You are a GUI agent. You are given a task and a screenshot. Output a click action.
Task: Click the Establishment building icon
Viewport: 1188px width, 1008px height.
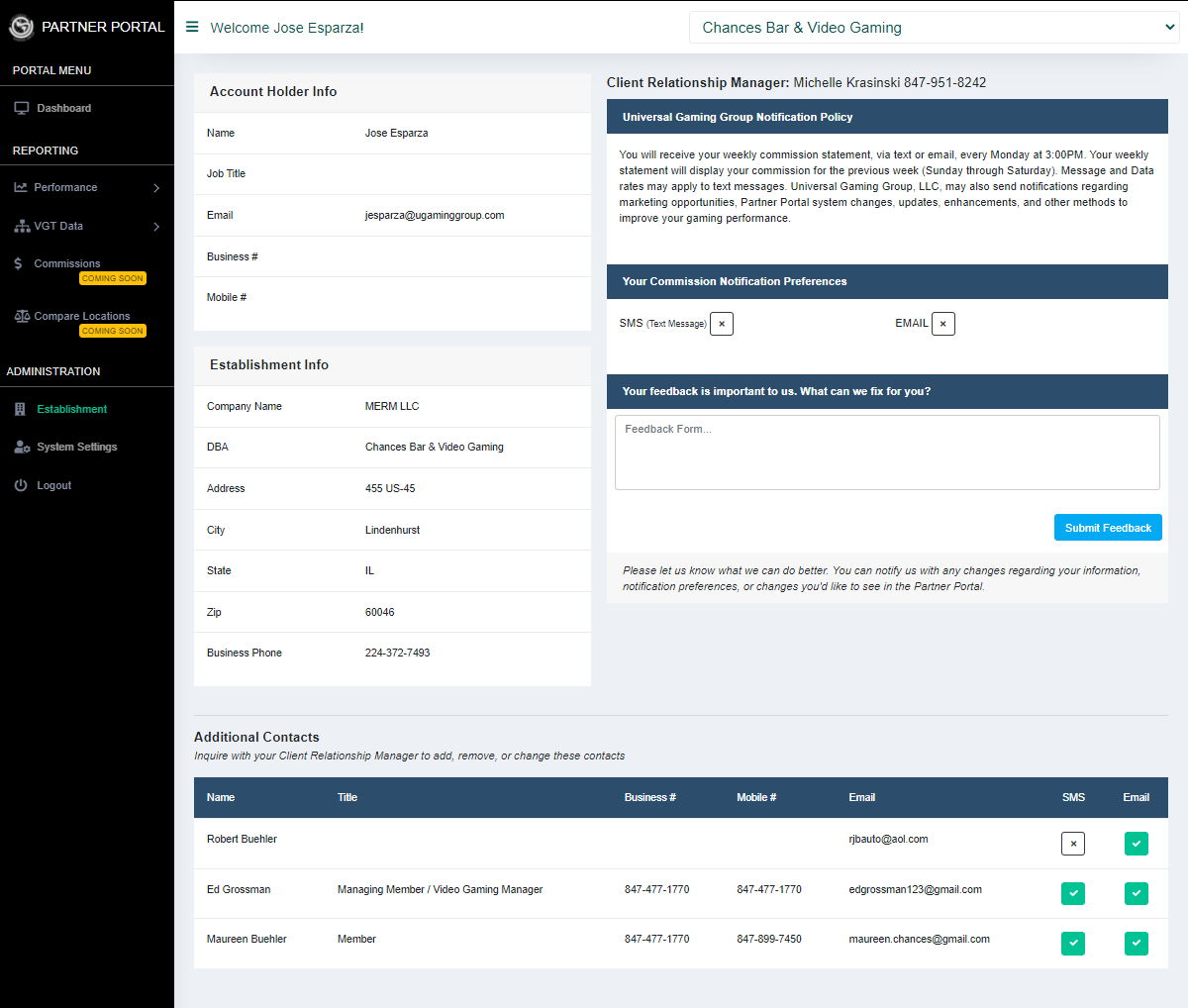20,409
